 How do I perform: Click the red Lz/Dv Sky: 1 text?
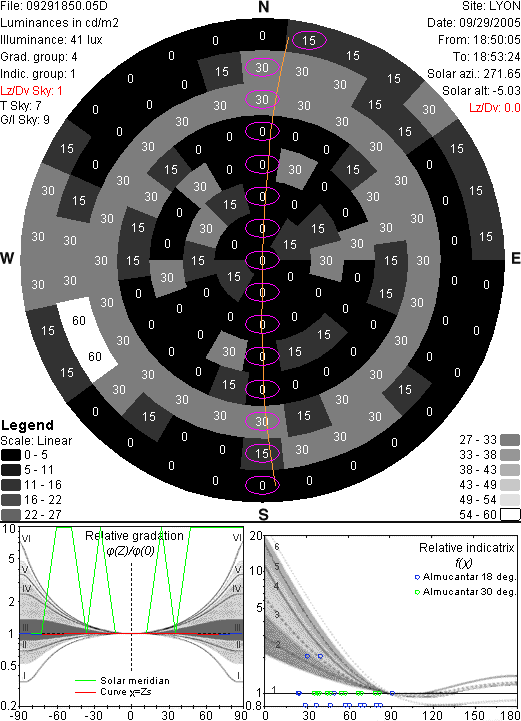[x=31, y=91]
